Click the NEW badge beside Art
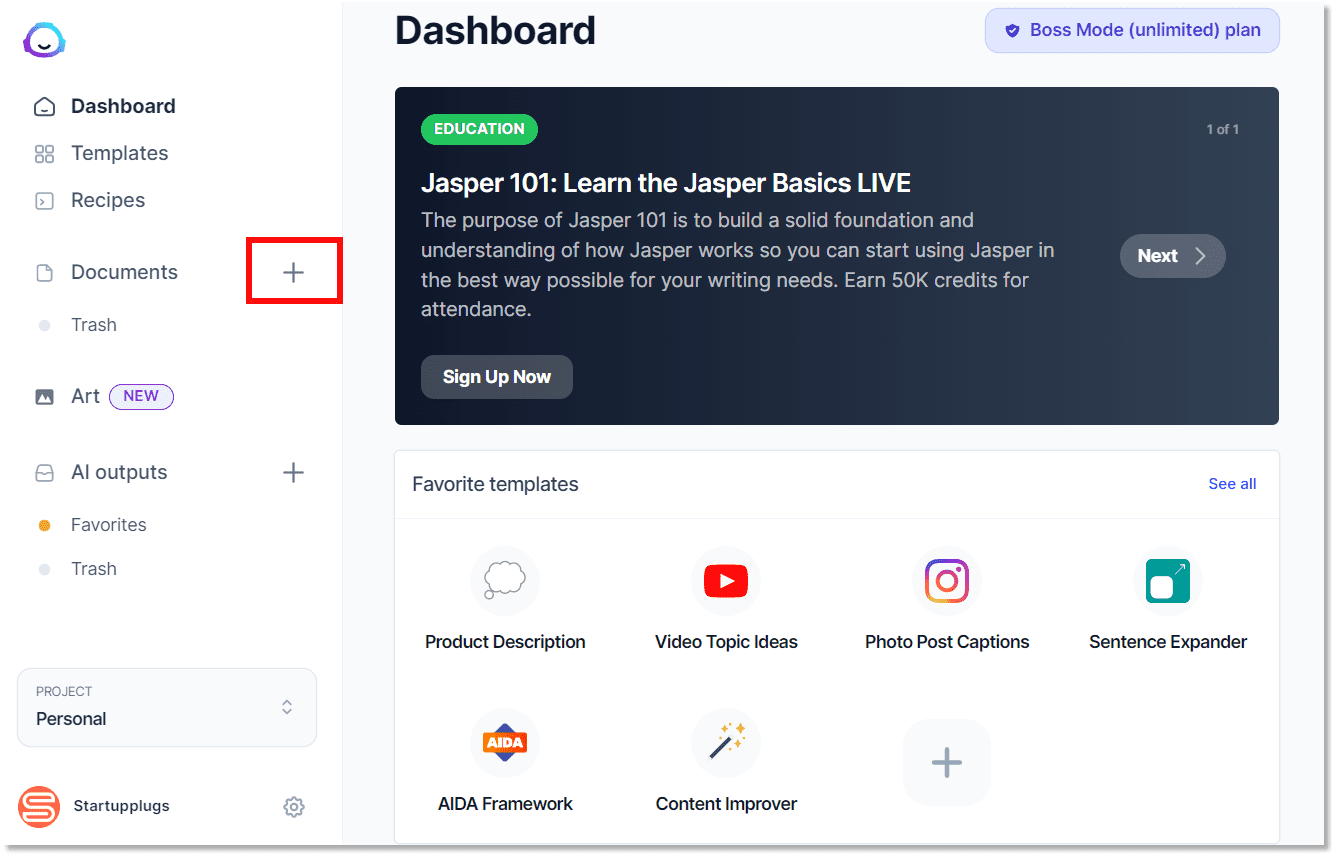Viewport: 1336px width, 857px height. click(141, 396)
